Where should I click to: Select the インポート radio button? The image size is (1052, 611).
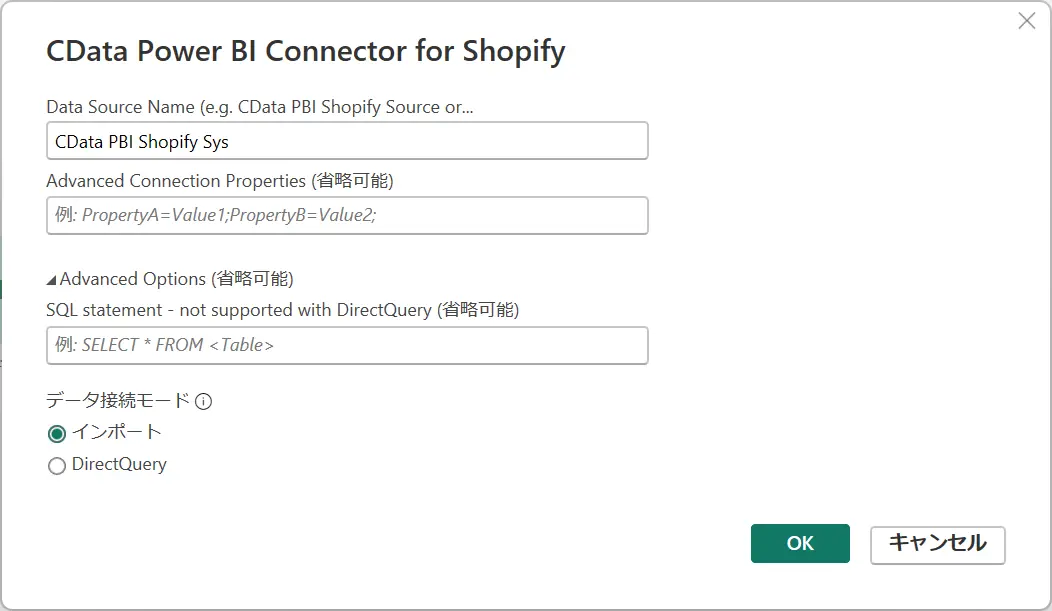click(57, 434)
